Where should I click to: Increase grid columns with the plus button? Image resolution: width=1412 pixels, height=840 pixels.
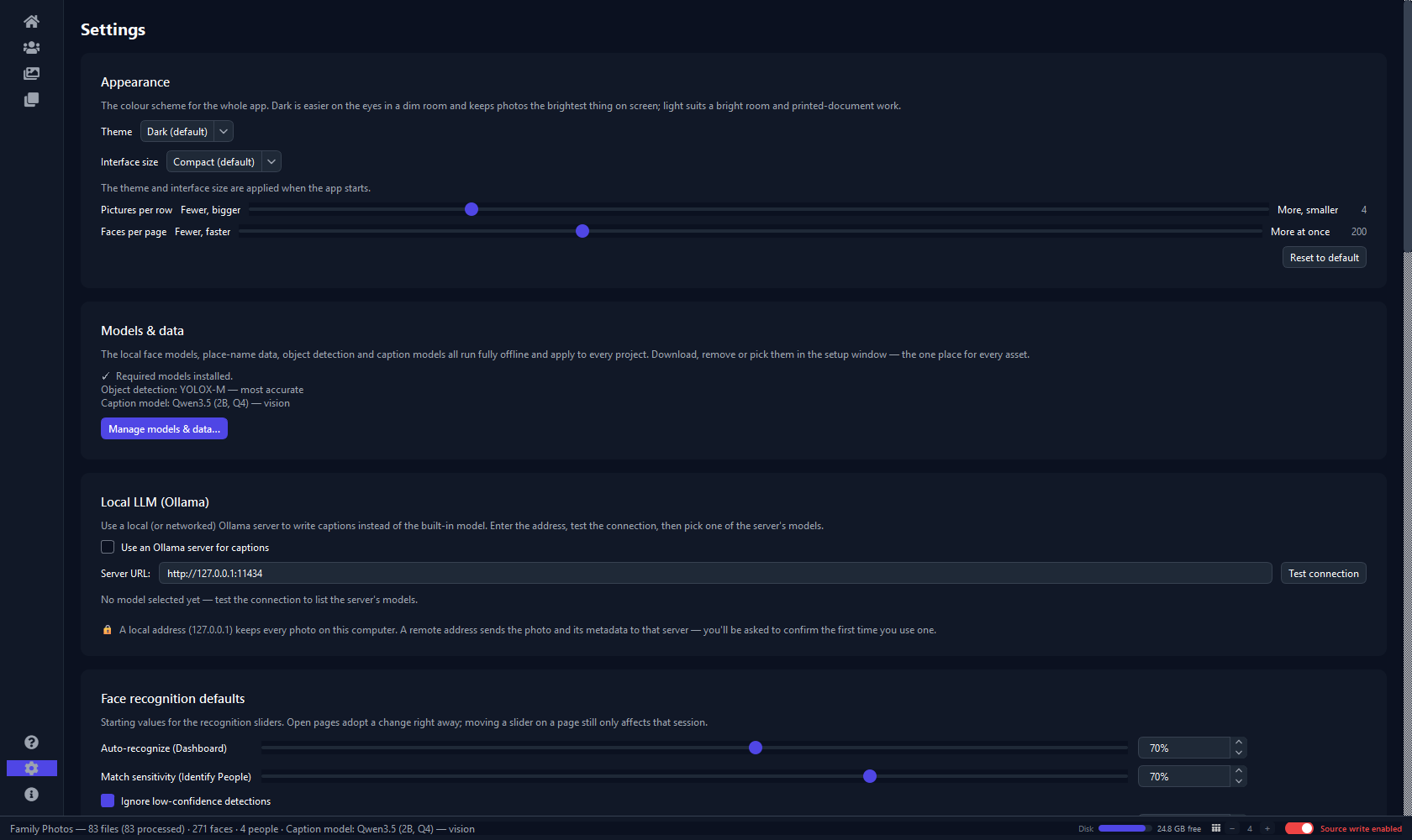[1267, 828]
